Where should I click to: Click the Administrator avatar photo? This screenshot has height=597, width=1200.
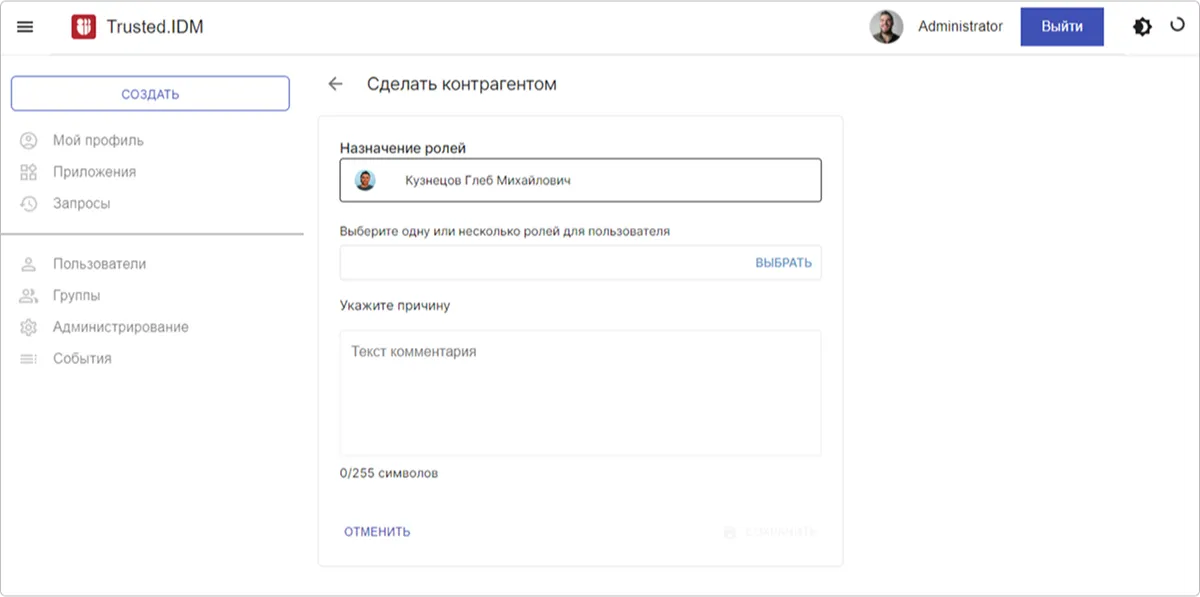pyautogui.click(x=886, y=27)
